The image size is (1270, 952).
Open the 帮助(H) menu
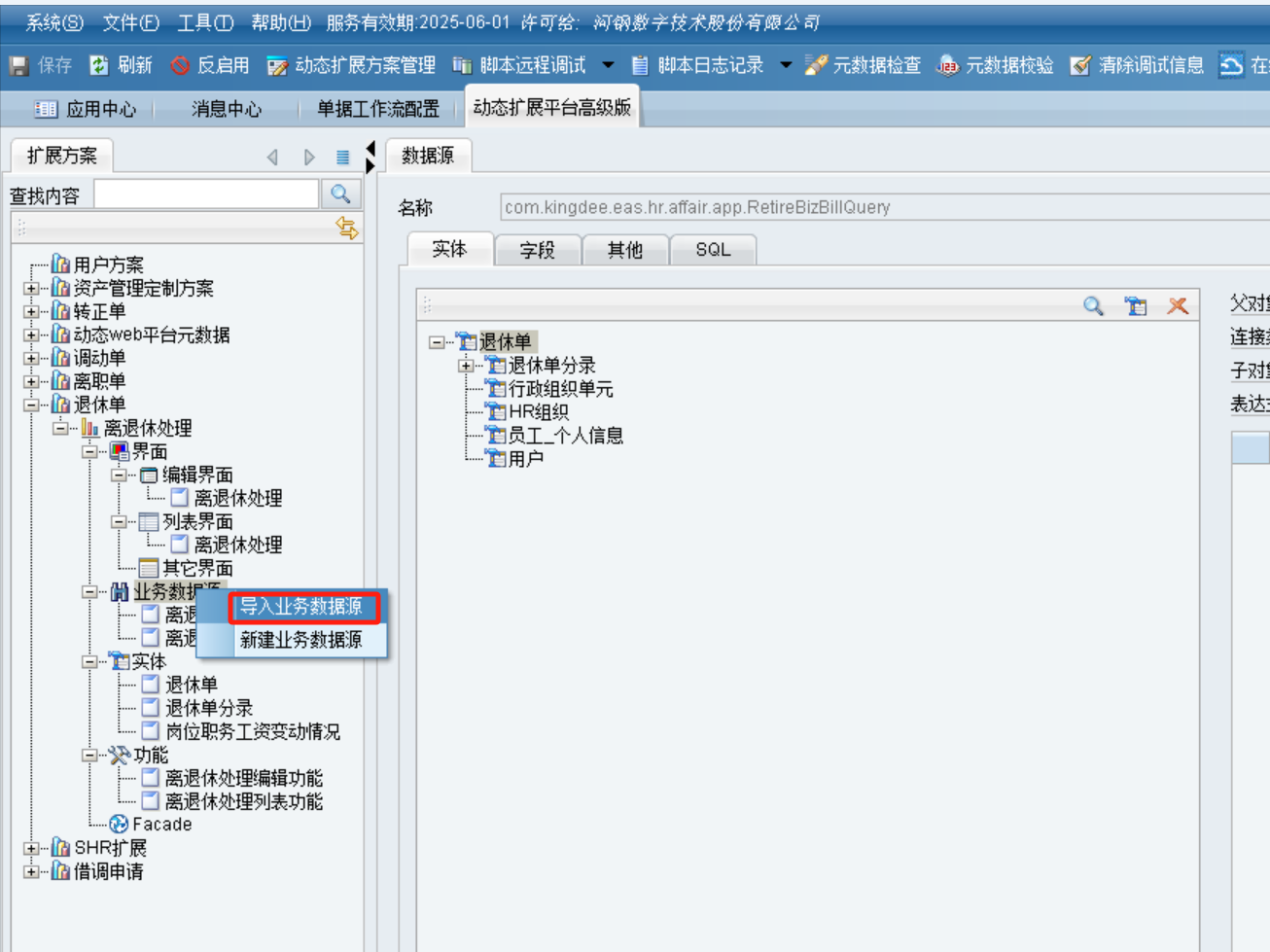(281, 22)
